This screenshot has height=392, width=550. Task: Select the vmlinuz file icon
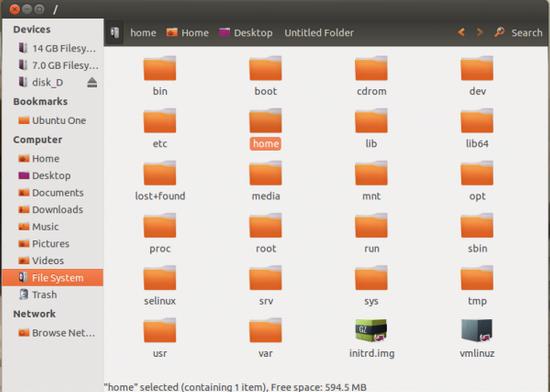tap(477, 330)
